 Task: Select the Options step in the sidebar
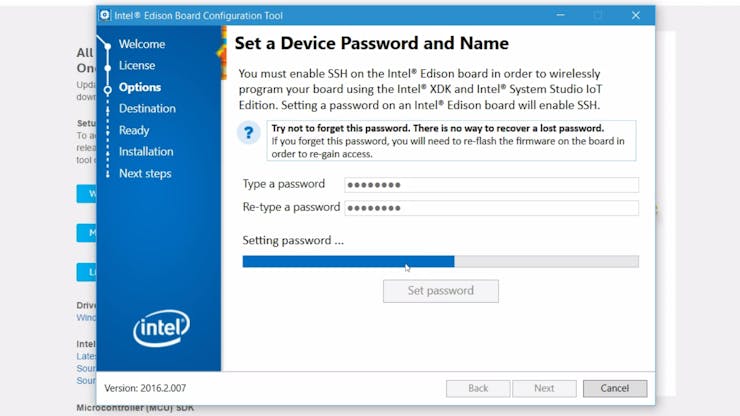tap(140, 87)
